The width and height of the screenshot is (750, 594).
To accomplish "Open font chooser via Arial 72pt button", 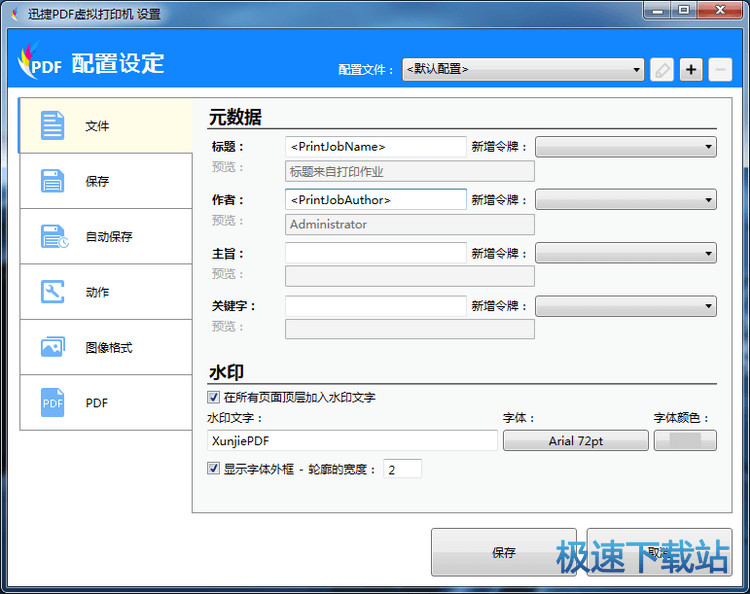I will tap(576, 440).
